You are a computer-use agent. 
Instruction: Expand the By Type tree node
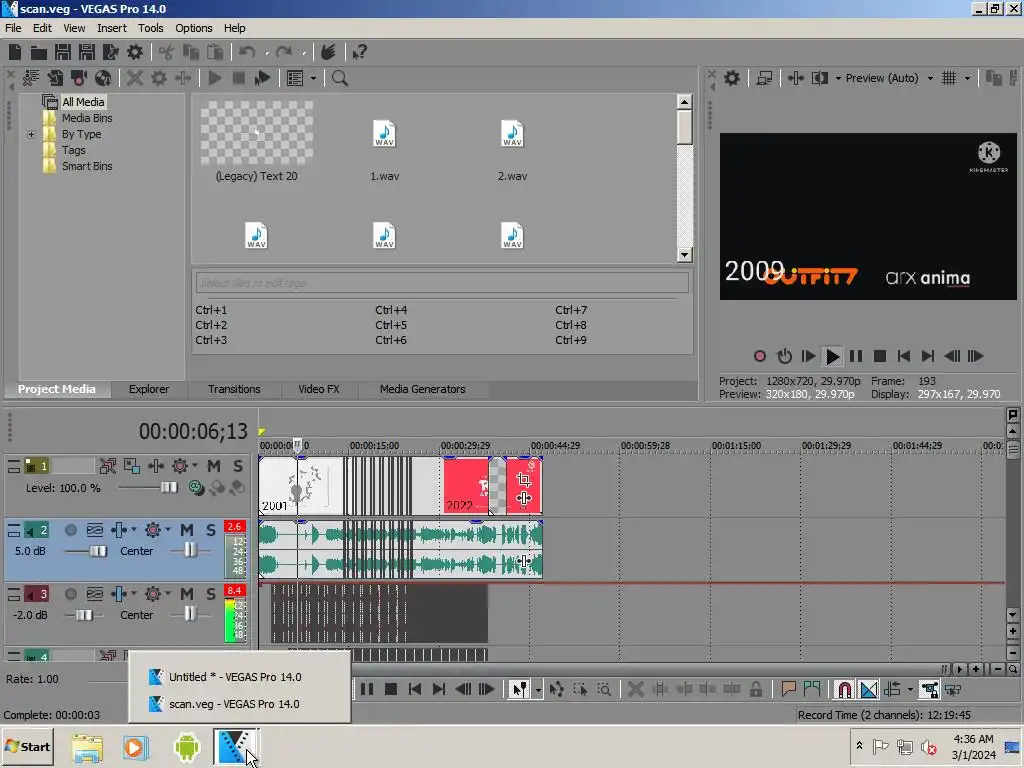(31, 135)
